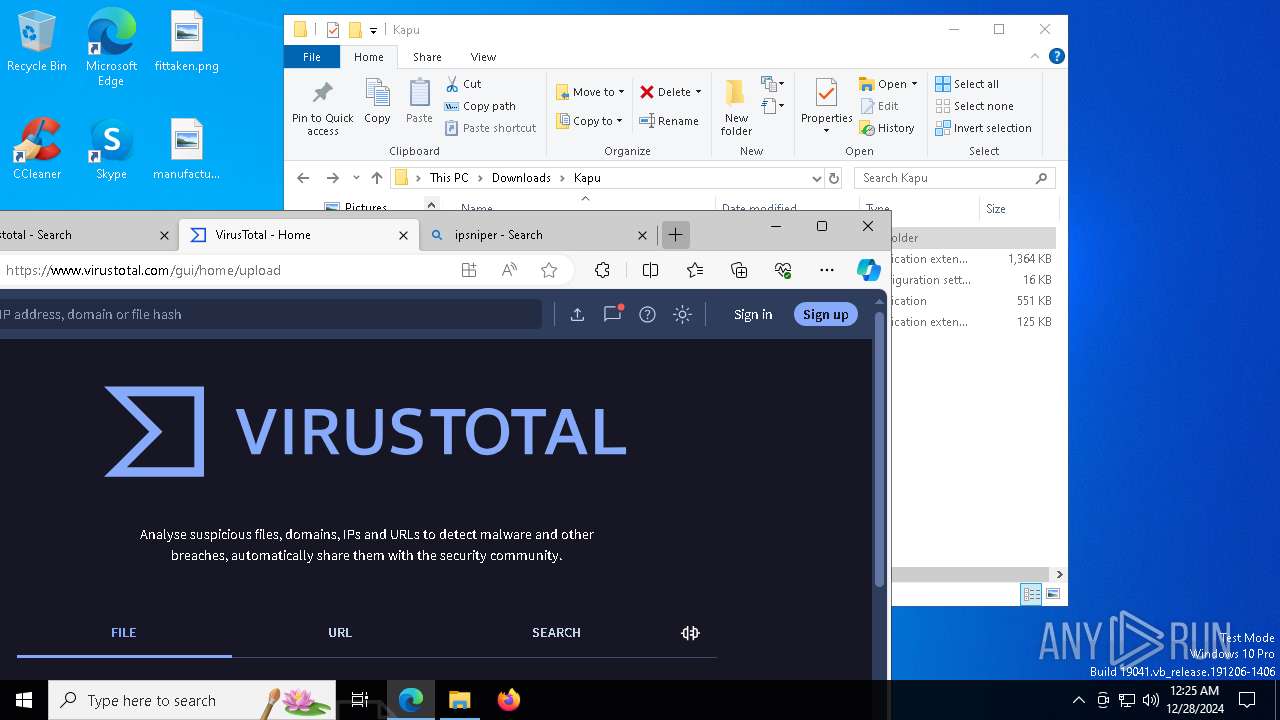Collapse the Explorer ribbon chevron
This screenshot has width=1280, height=720.
[1035, 57]
